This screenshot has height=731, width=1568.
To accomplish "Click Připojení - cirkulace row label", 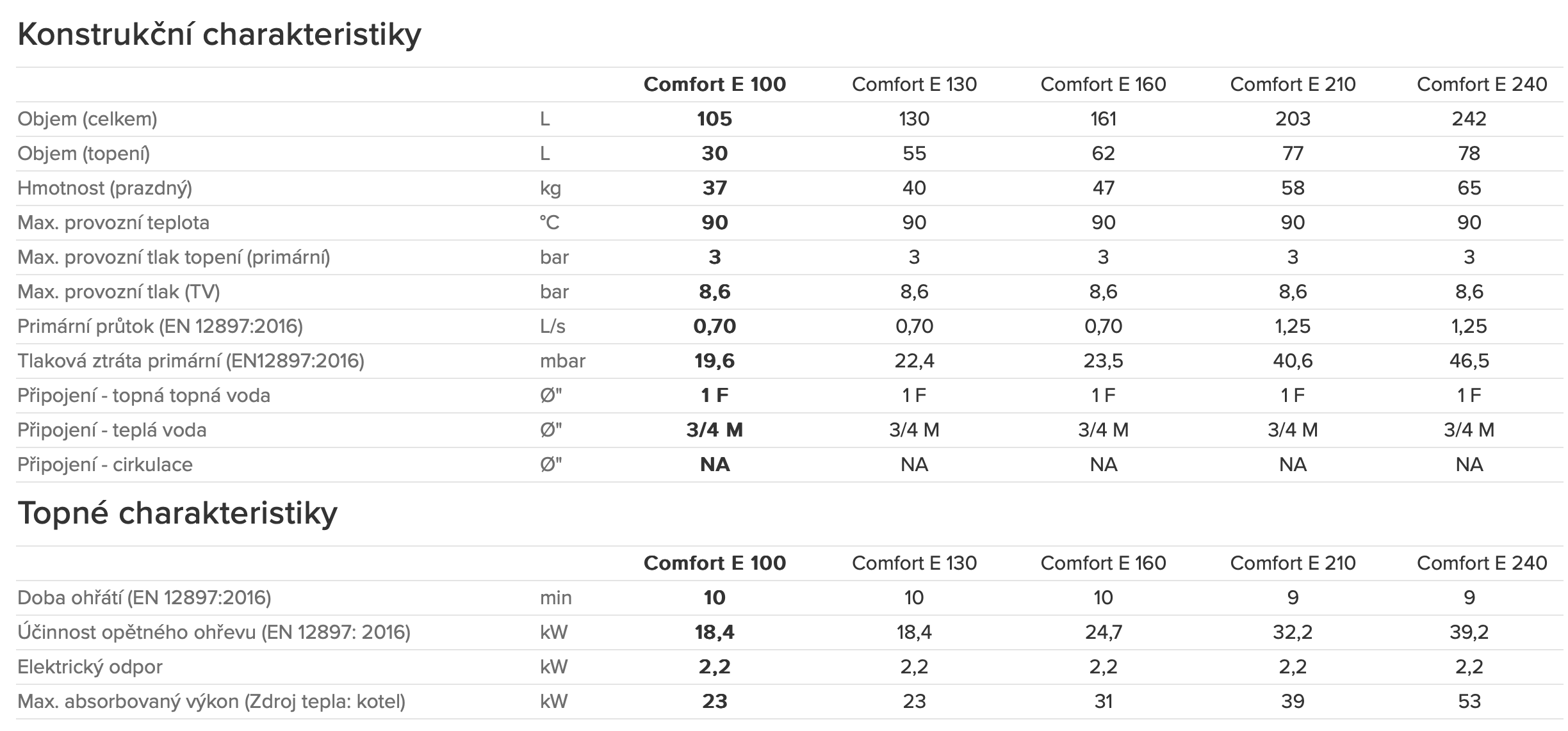I will click(105, 465).
